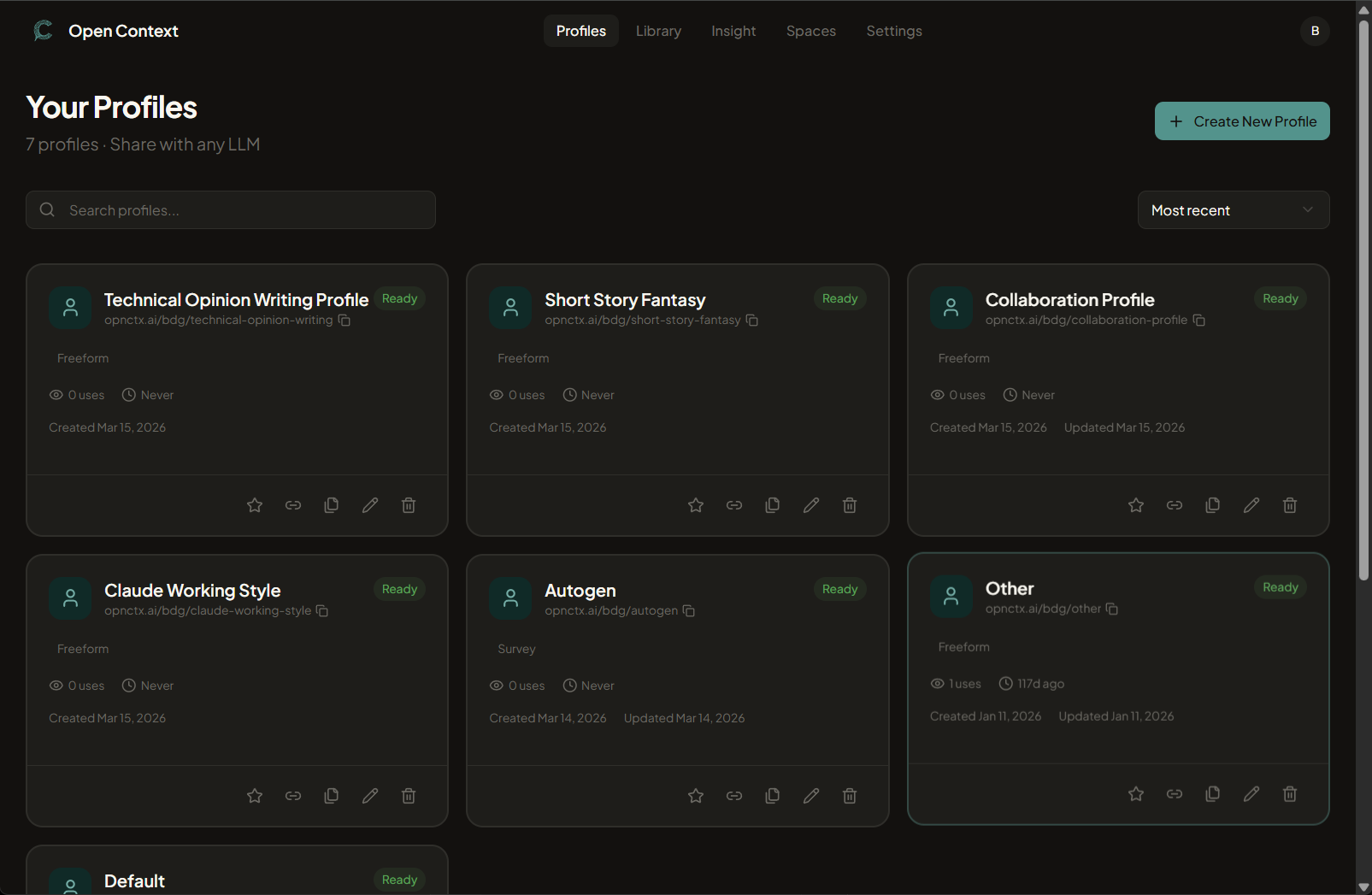Image resolution: width=1372 pixels, height=895 pixels.
Task: Open the Most recent sort dropdown
Action: point(1234,210)
